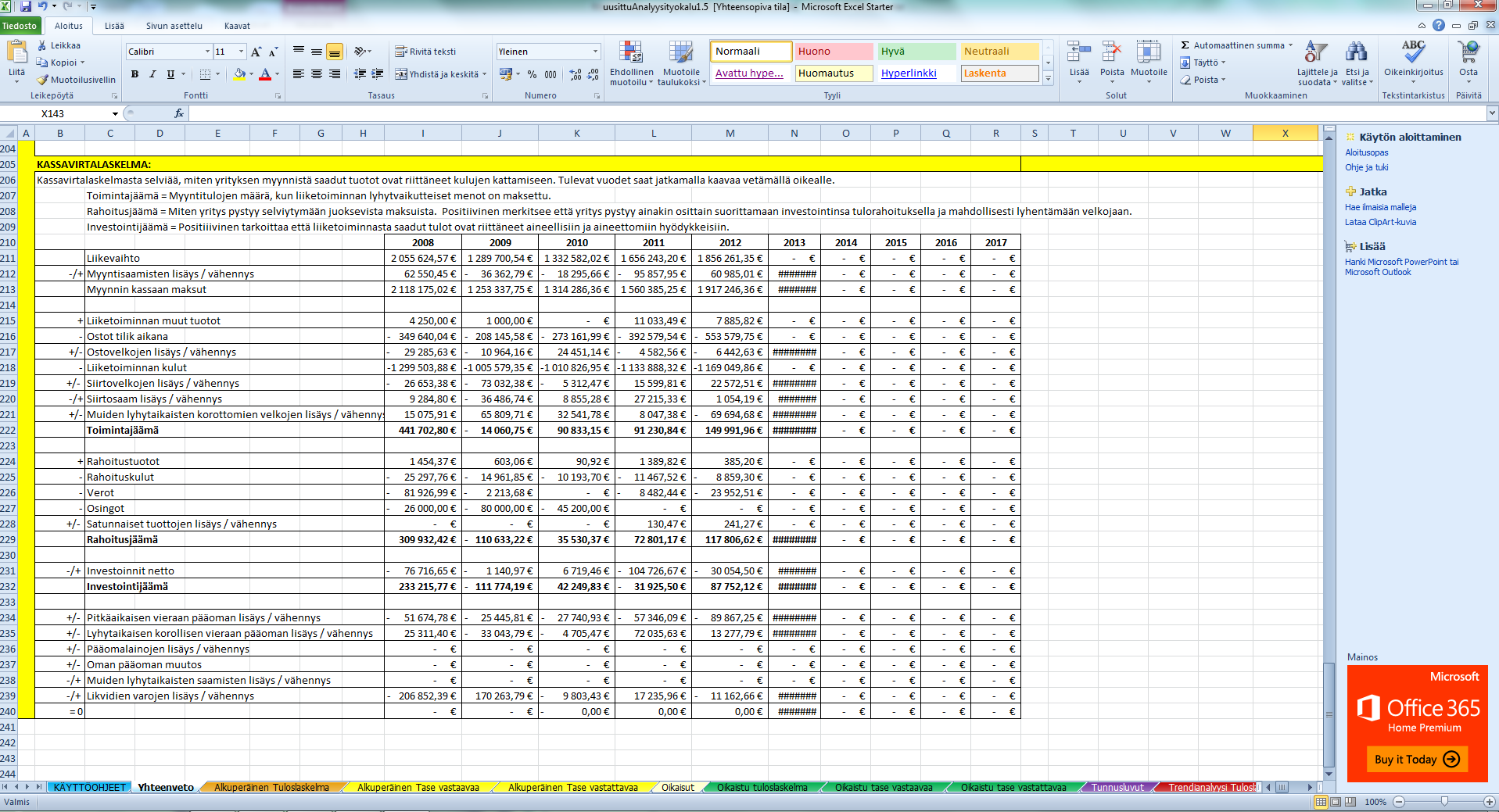Switch to Normal view in status bar
Viewport: 1499px width, 812px height.
coord(1321,802)
